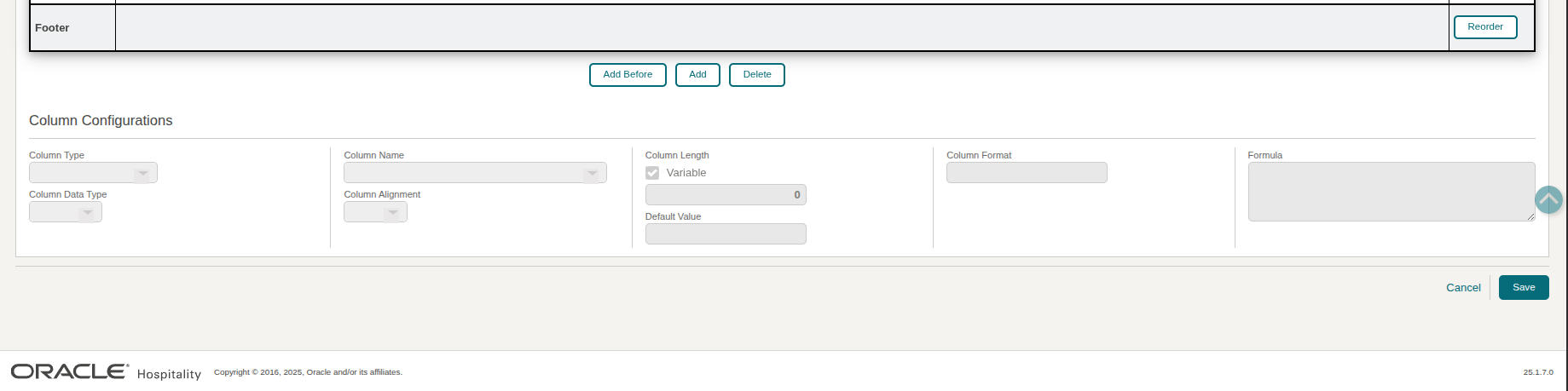
Task: Click the Add button
Action: (697, 75)
